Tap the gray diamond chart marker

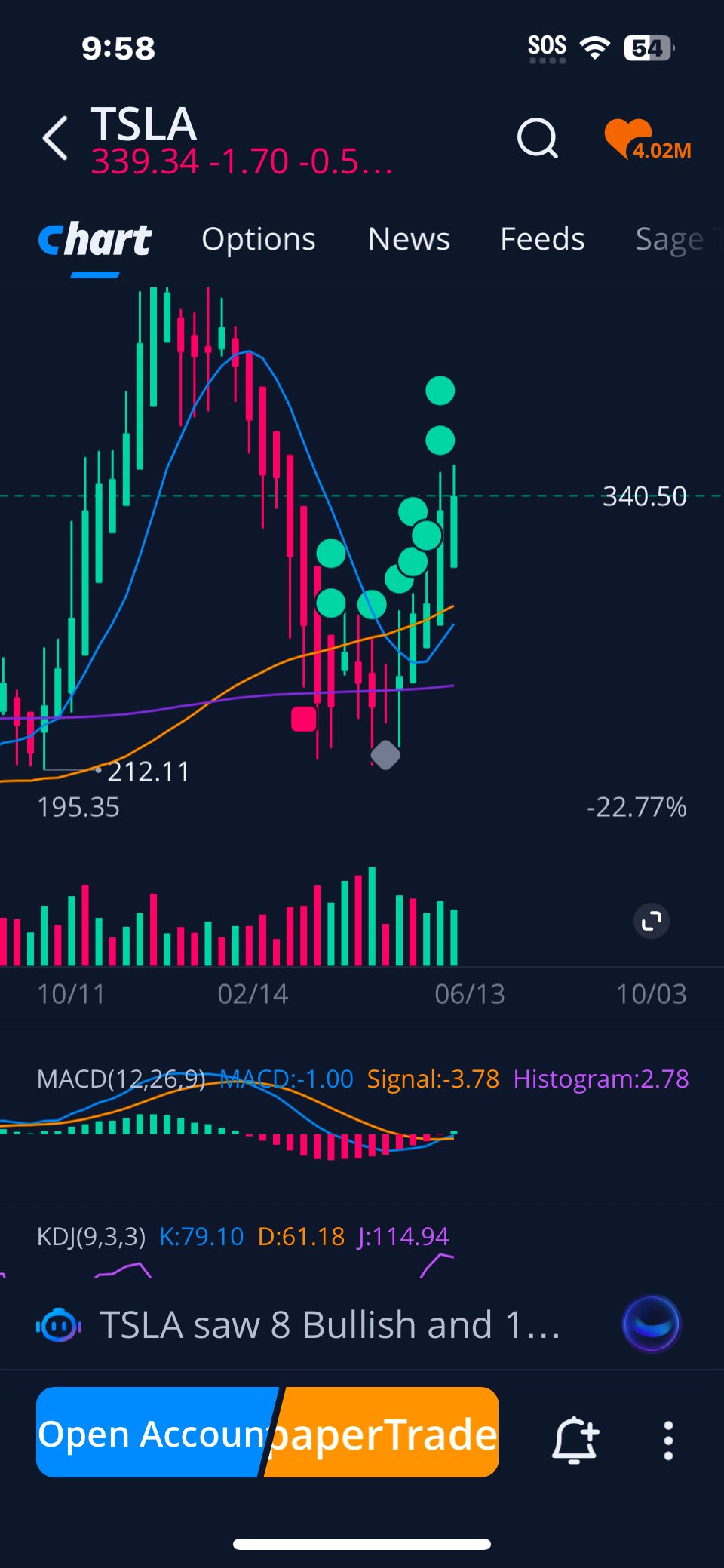tap(385, 755)
